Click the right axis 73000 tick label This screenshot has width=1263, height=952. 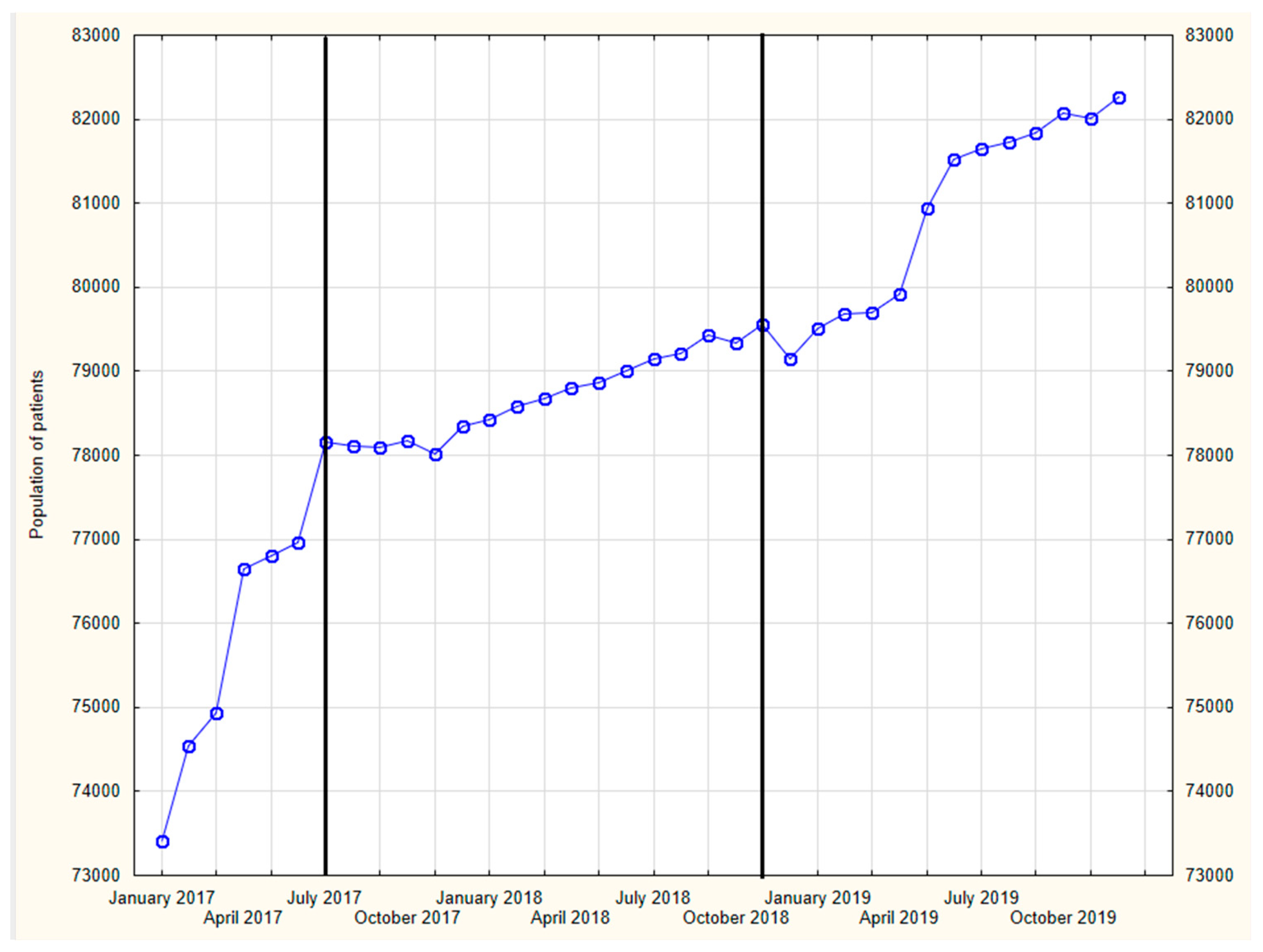(1209, 875)
